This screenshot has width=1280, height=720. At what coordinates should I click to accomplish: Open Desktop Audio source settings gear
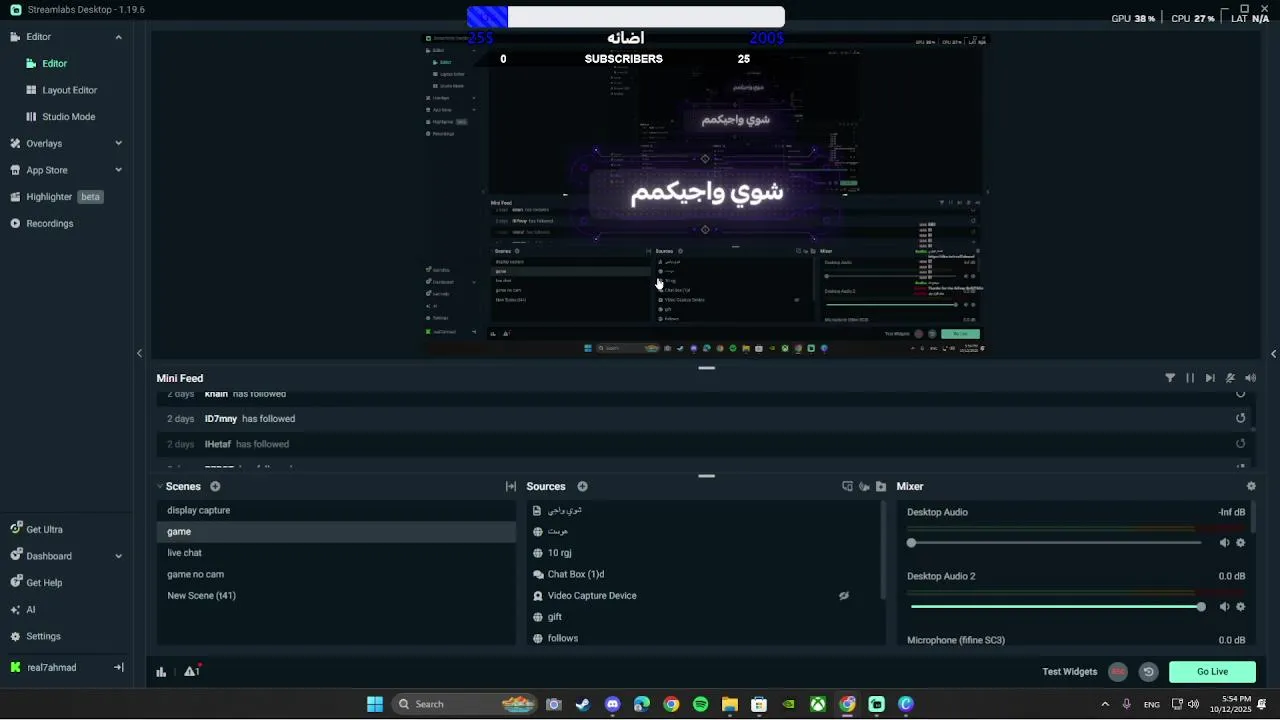pyautogui.click(x=1241, y=543)
